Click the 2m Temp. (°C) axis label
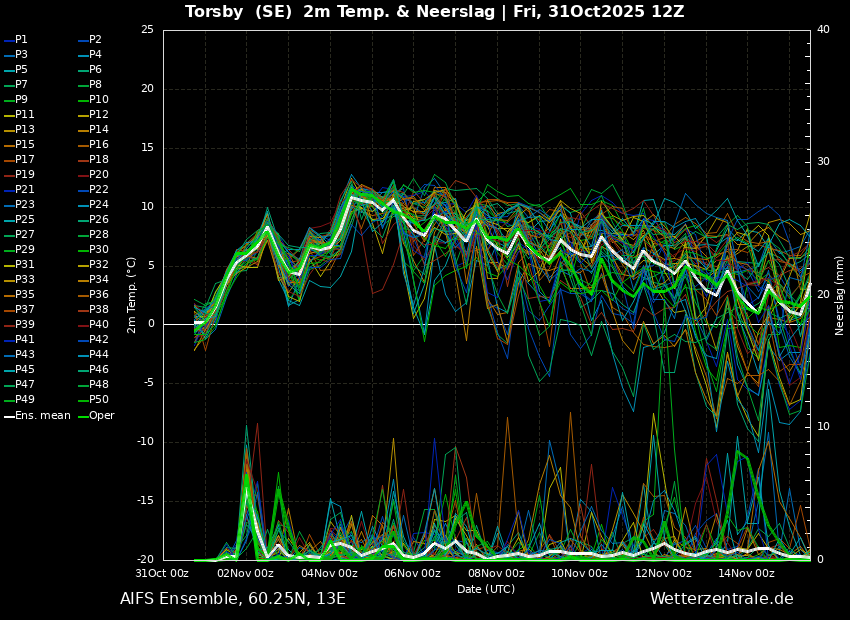850x620 pixels. click(x=132, y=295)
